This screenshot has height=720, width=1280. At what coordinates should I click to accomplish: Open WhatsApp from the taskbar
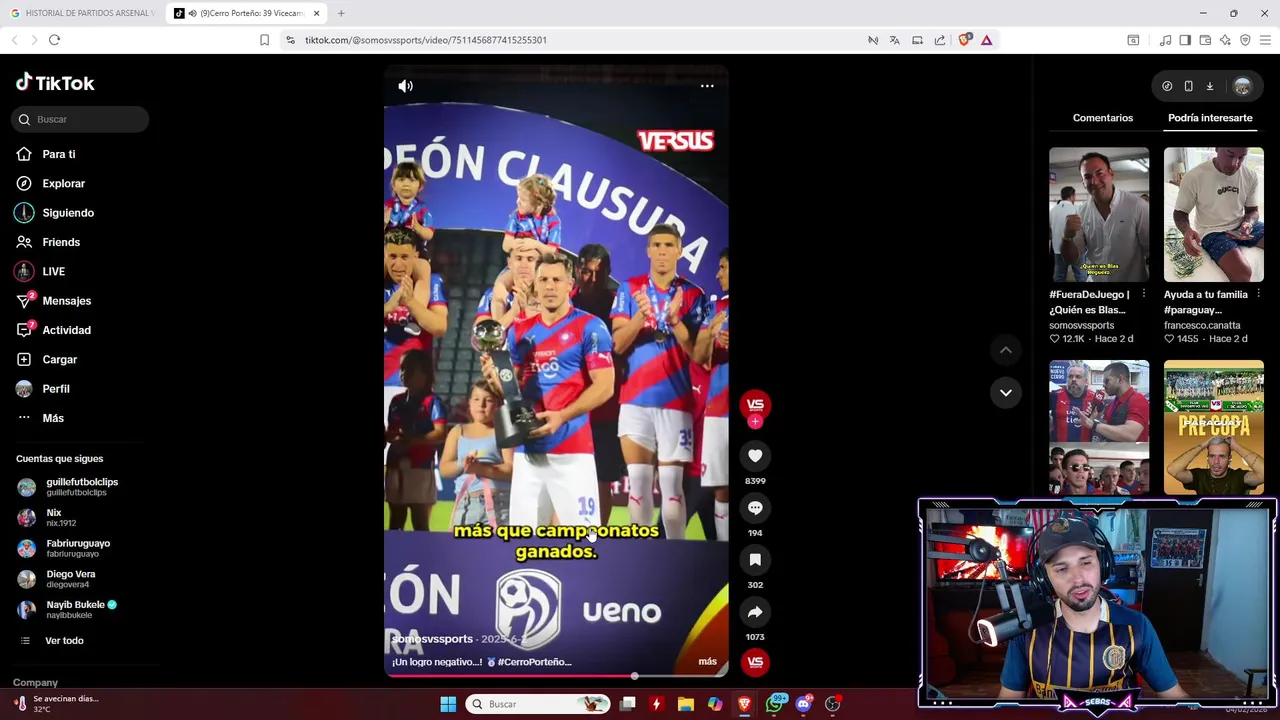[774, 704]
